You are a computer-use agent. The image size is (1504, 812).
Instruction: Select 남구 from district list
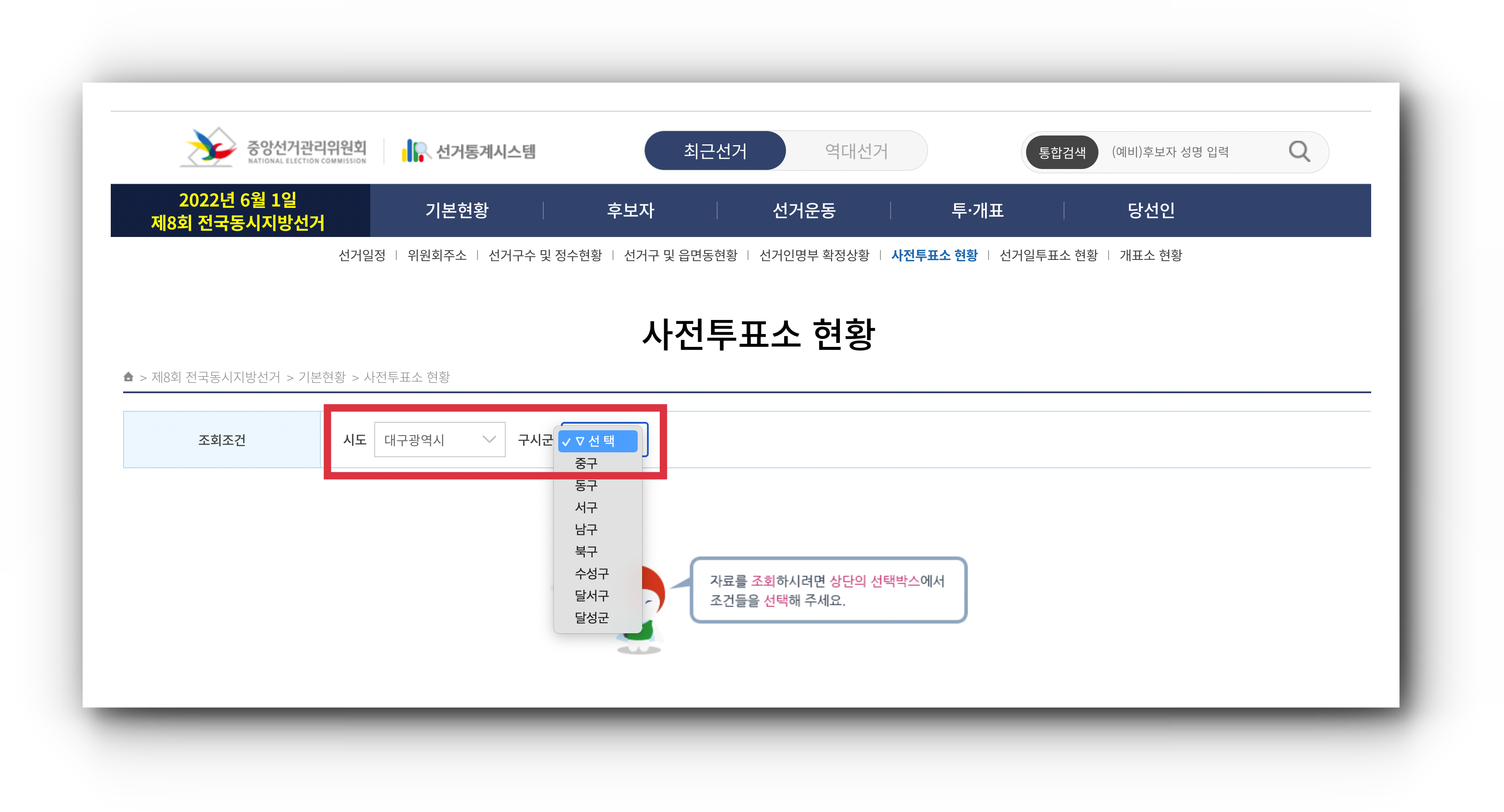coord(598,530)
